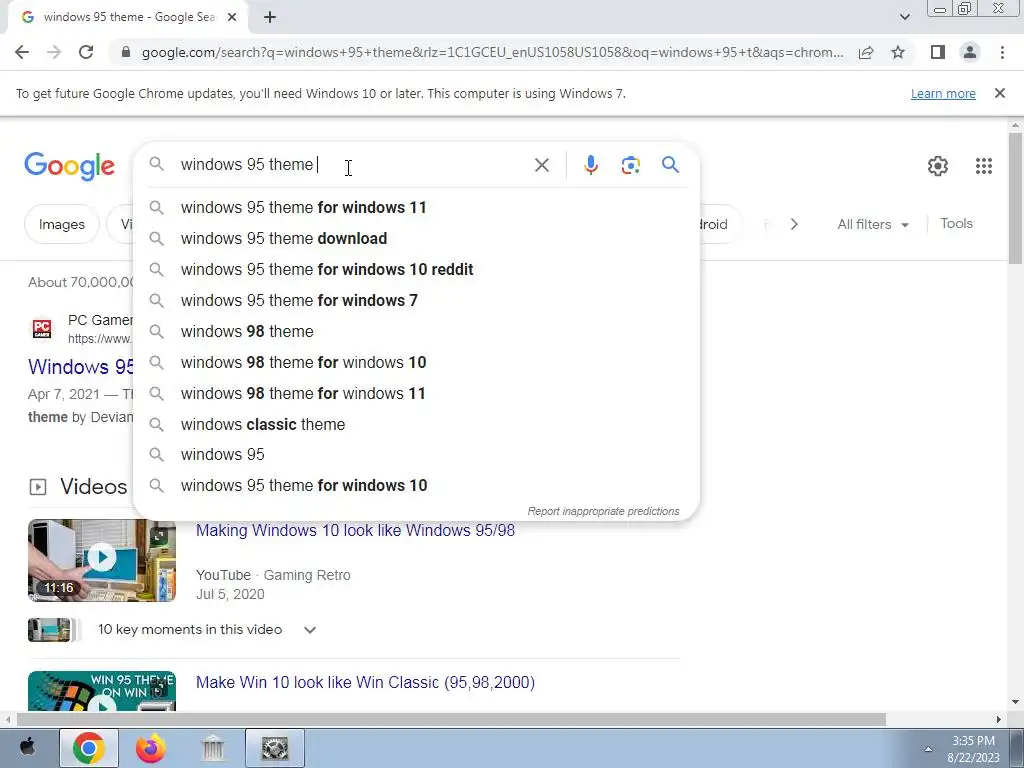1024x768 pixels.
Task: Search by image with Lens icon
Action: (630, 165)
